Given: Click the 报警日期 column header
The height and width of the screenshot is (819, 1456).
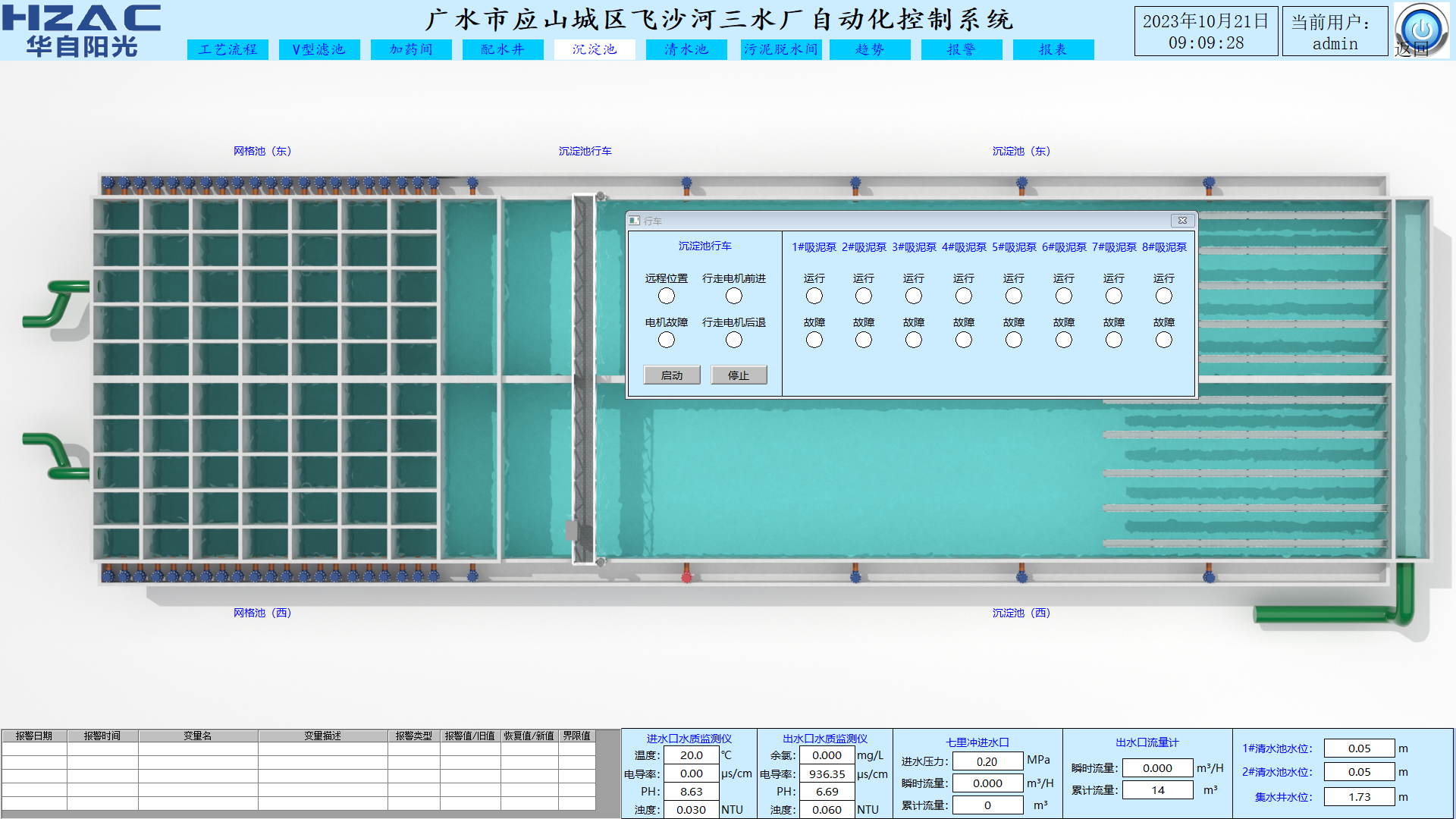Looking at the screenshot, I should (34, 736).
